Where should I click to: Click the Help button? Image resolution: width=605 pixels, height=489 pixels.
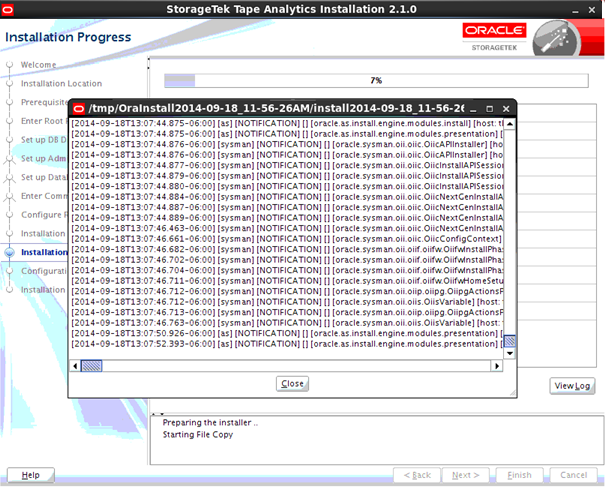(x=30, y=475)
